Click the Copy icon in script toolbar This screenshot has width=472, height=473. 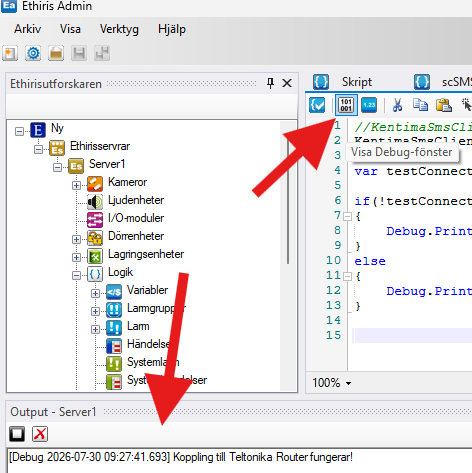420,105
